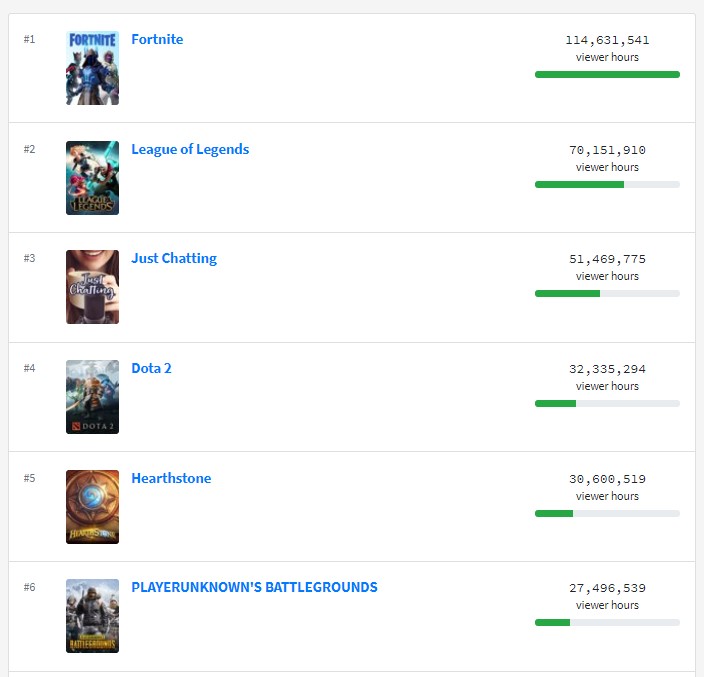Open the Dota 2 box art image
Viewport: 704px width, 677px height.
tap(92, 397)
